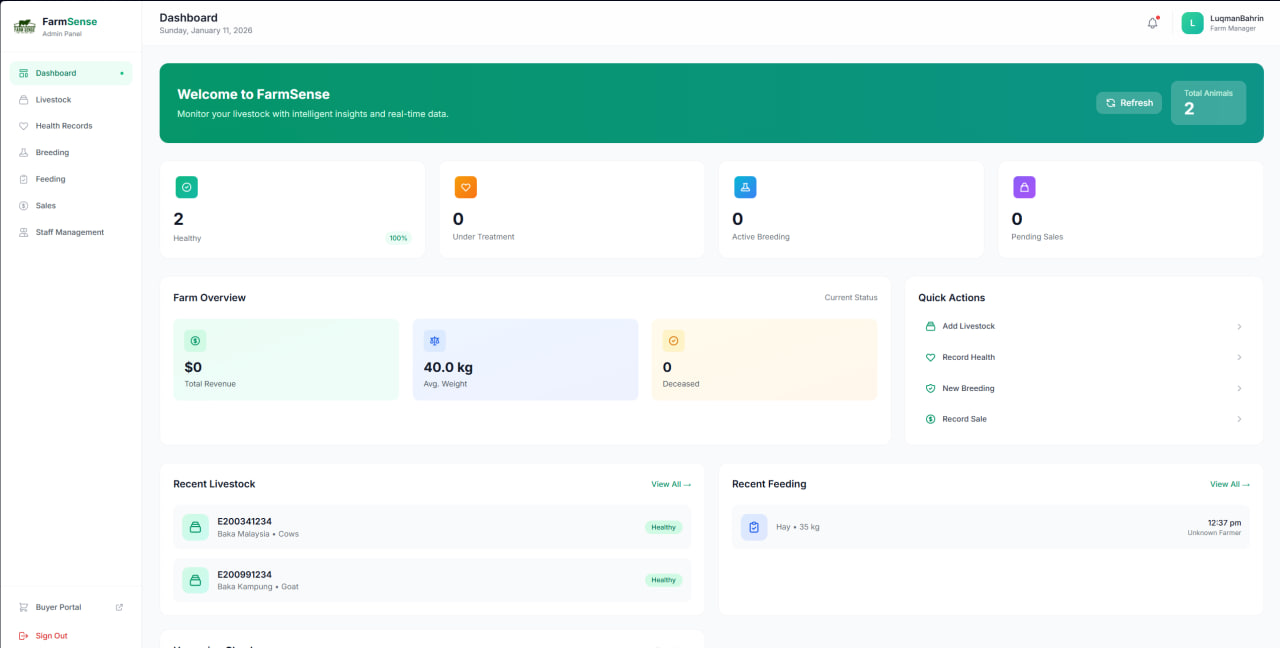Click the LuqmanBahrin profile avatar
This screenshot has height=648, width=1280.
pyautogui.click(x=1192, y=22)
